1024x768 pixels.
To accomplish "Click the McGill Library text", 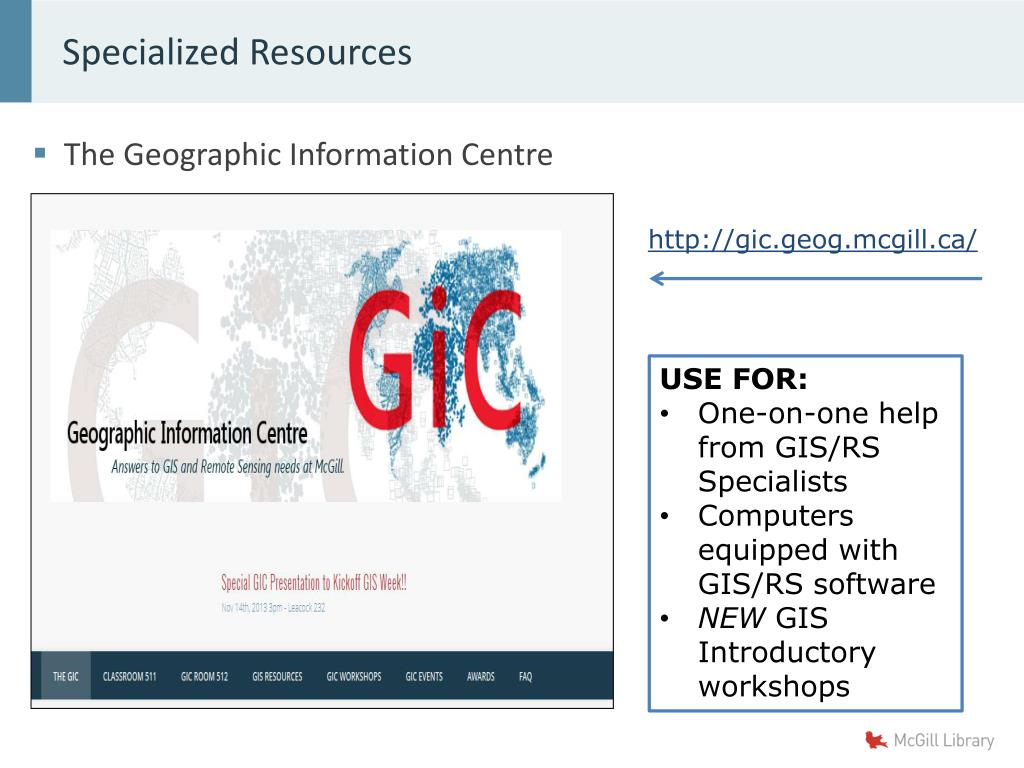I will click(944, 741).
